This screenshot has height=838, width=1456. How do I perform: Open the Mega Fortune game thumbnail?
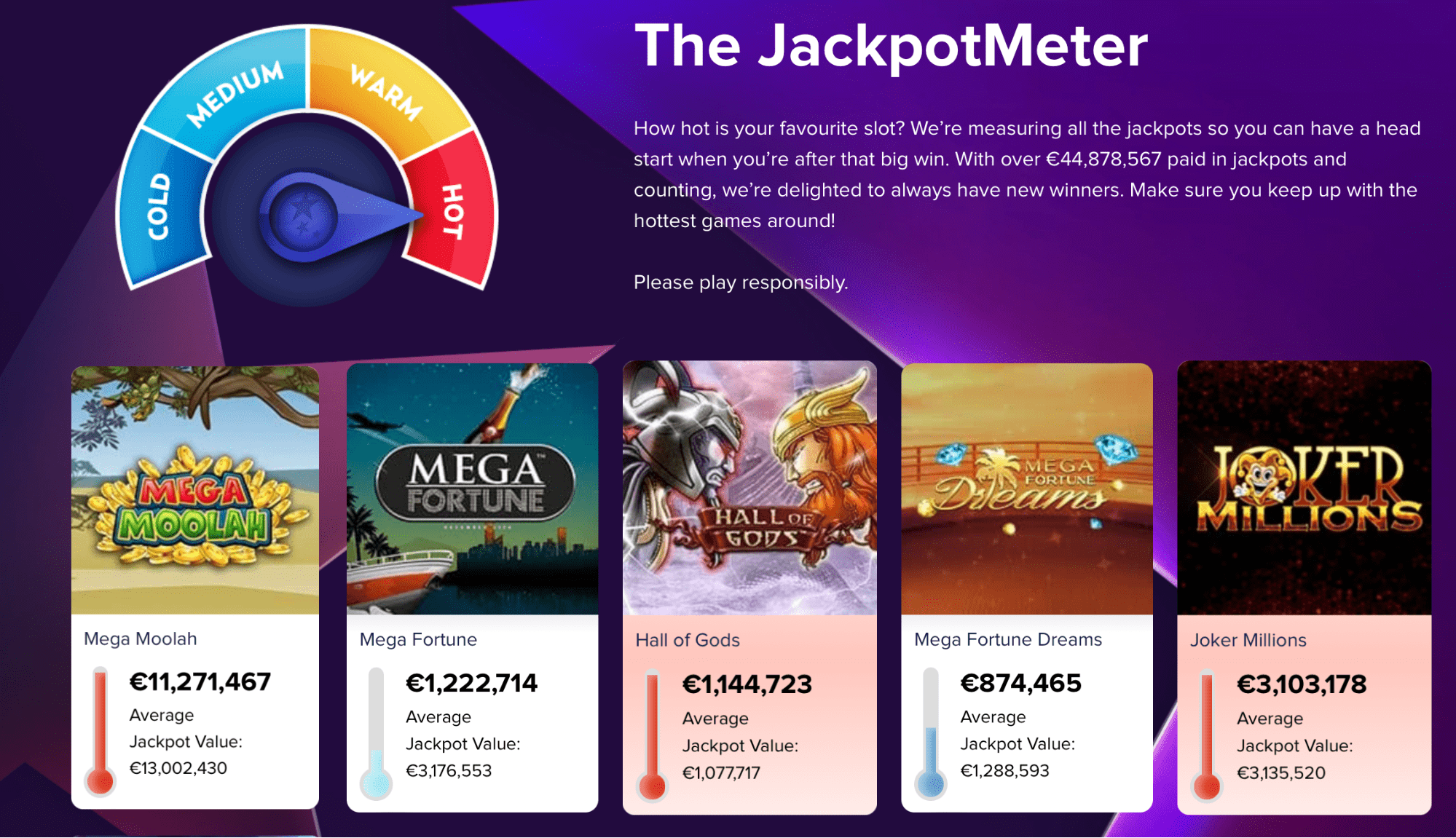tap(472, 489)
